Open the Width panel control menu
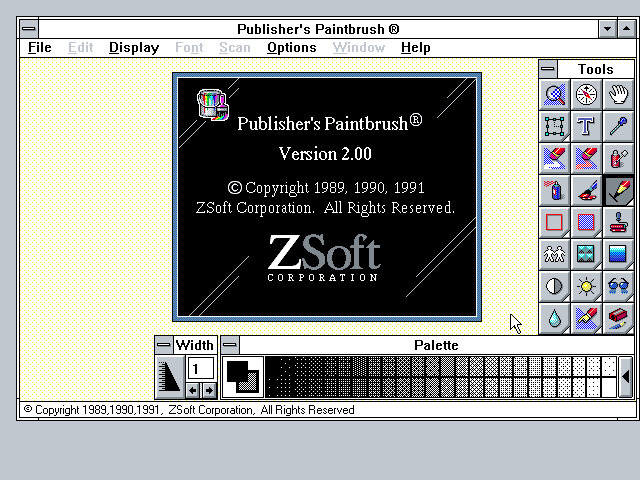640x480 pixels. (x=164, y=345)
